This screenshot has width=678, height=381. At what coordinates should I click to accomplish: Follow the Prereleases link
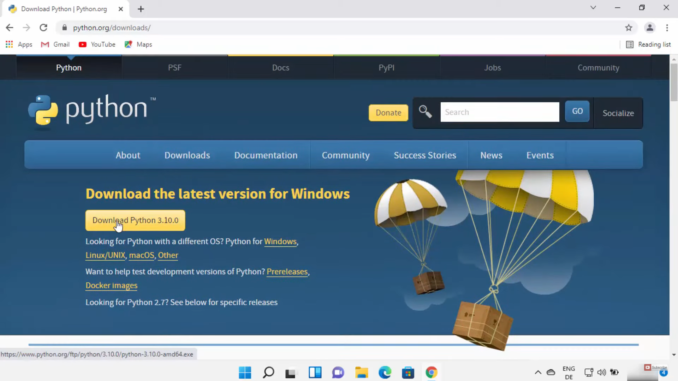[287, 272]
